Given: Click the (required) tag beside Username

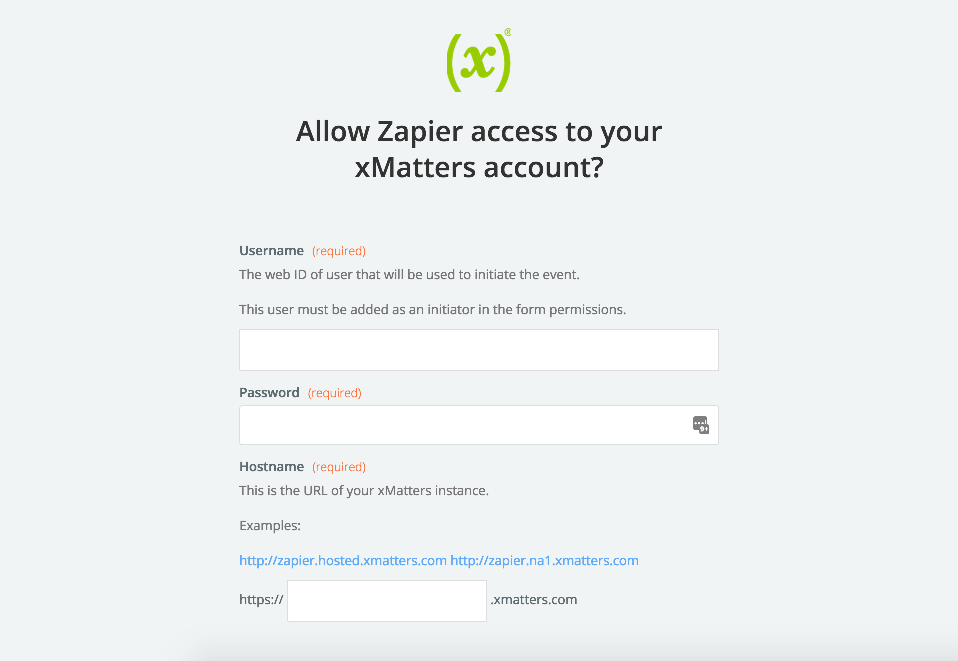Looking at the screenshot, I should 339,251.
